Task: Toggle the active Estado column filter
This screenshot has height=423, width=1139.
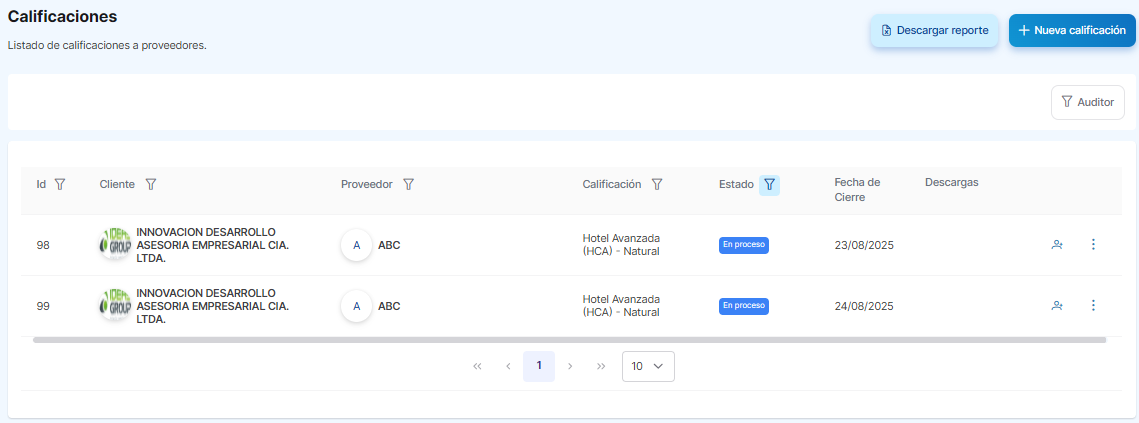Action: coord(769,184)
